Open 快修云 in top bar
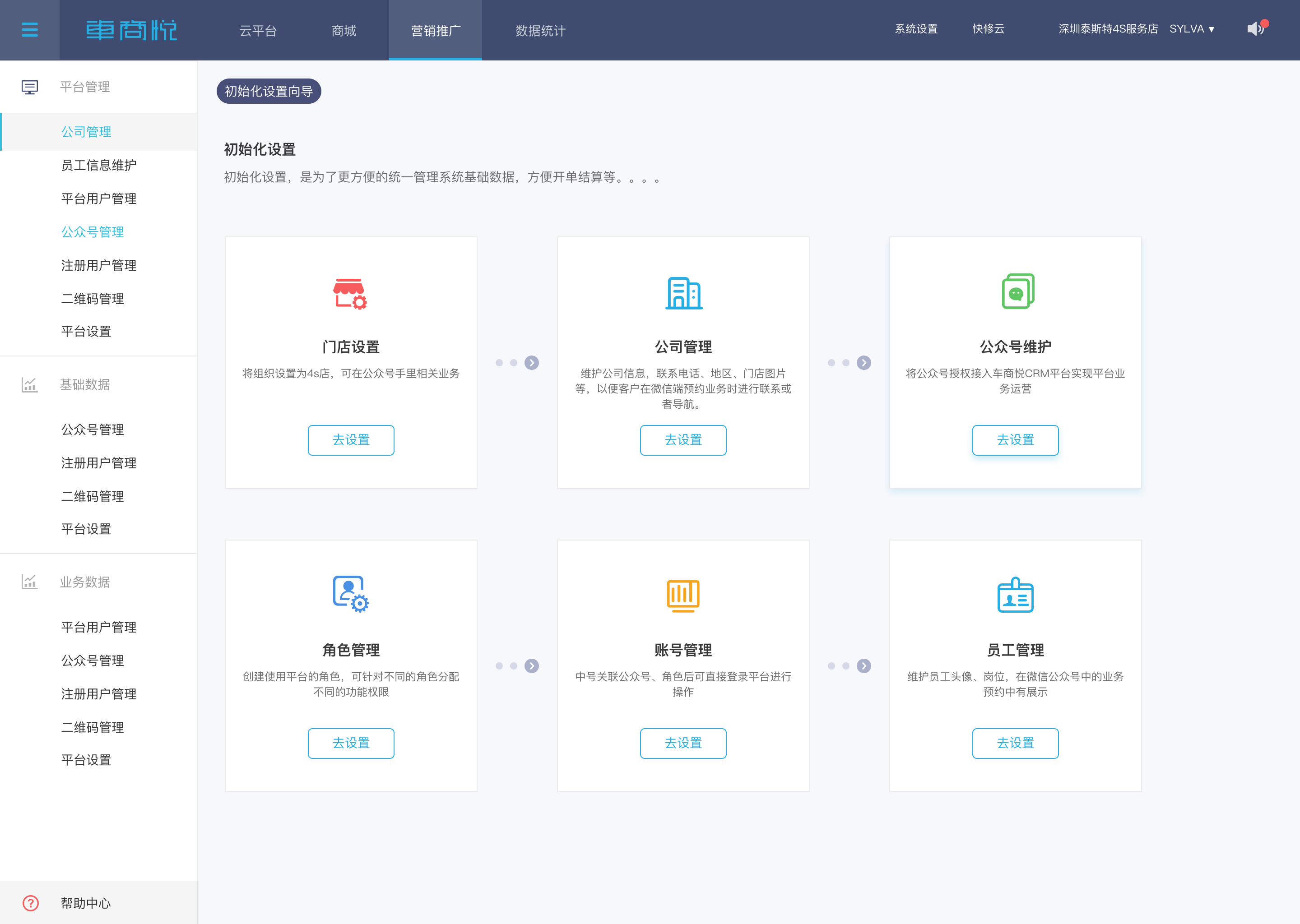 click(x=989, y=29)
